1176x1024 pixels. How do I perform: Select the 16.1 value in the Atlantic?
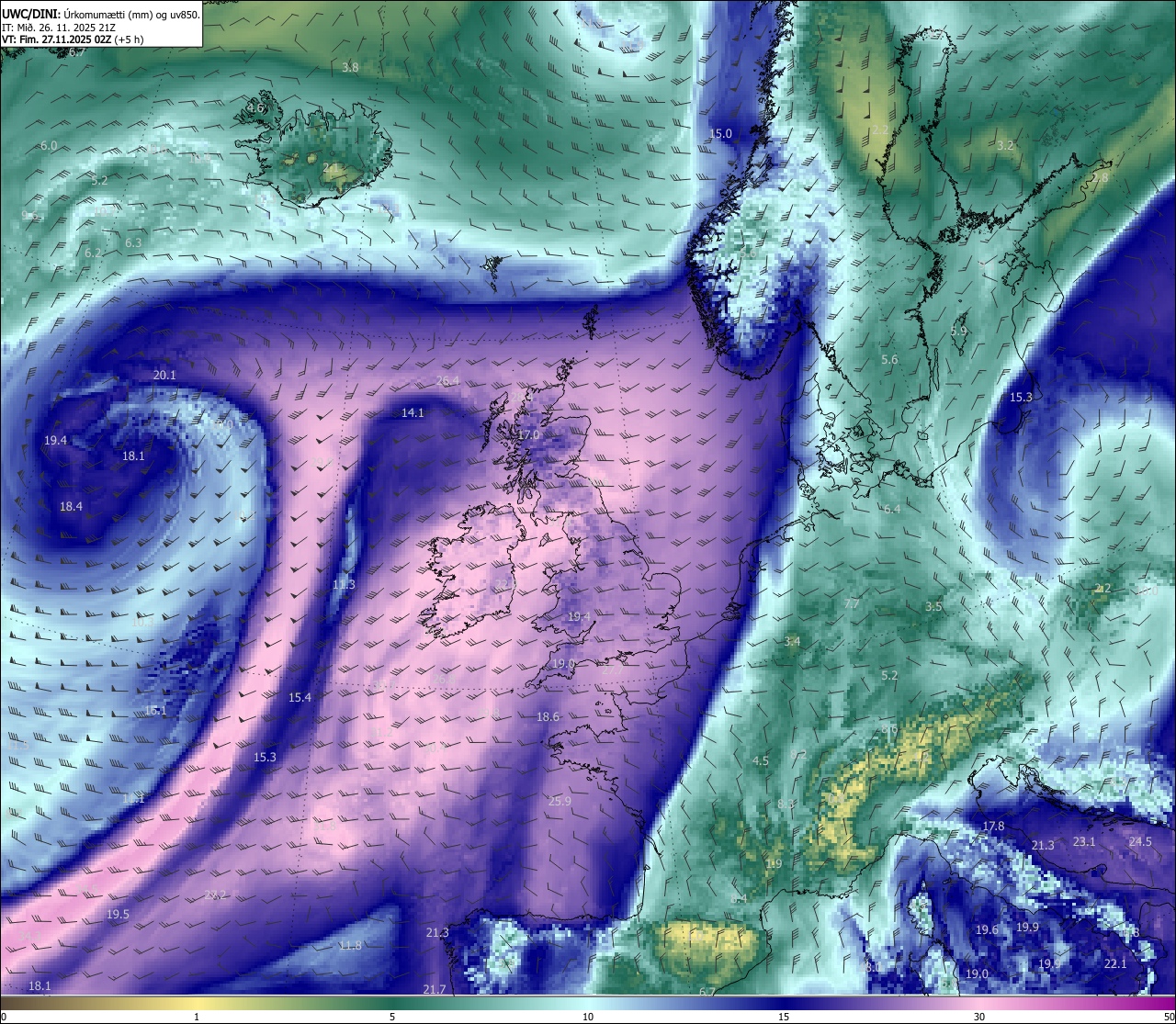(155, 710)
